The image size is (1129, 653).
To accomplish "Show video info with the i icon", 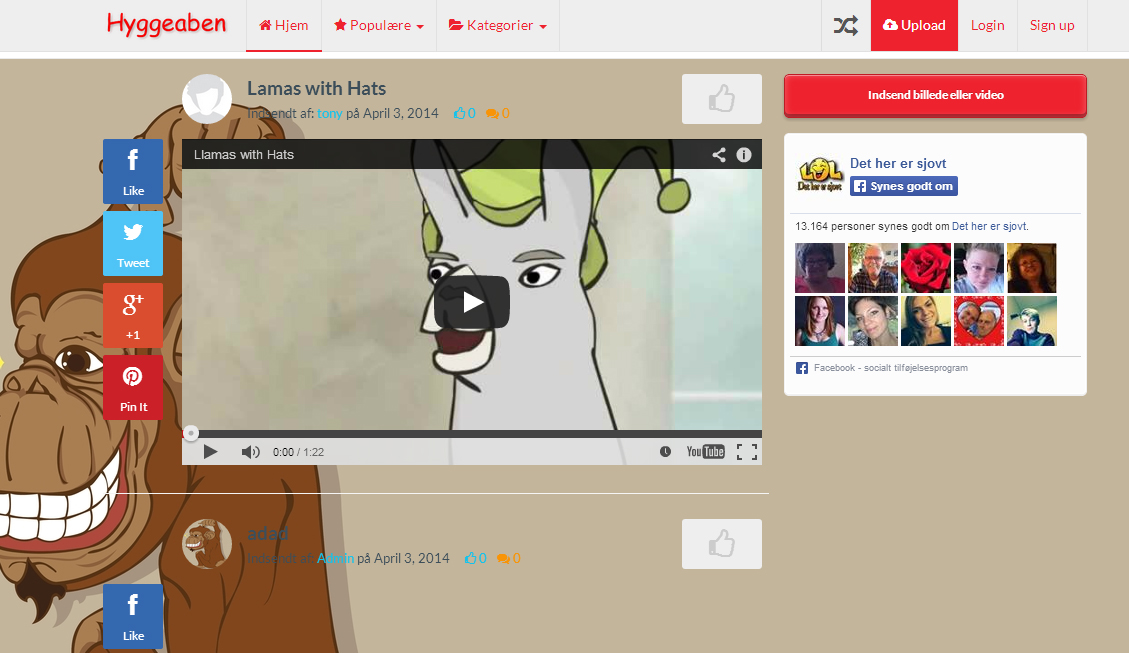I will point(744,155).
